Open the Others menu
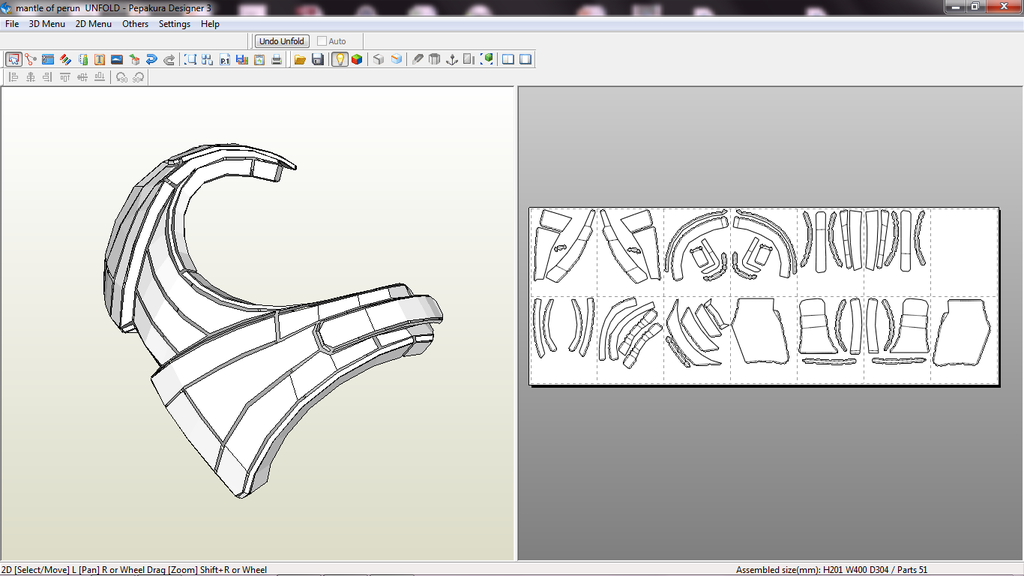The width and height of the screenshot is (1024, 576). 135,24
